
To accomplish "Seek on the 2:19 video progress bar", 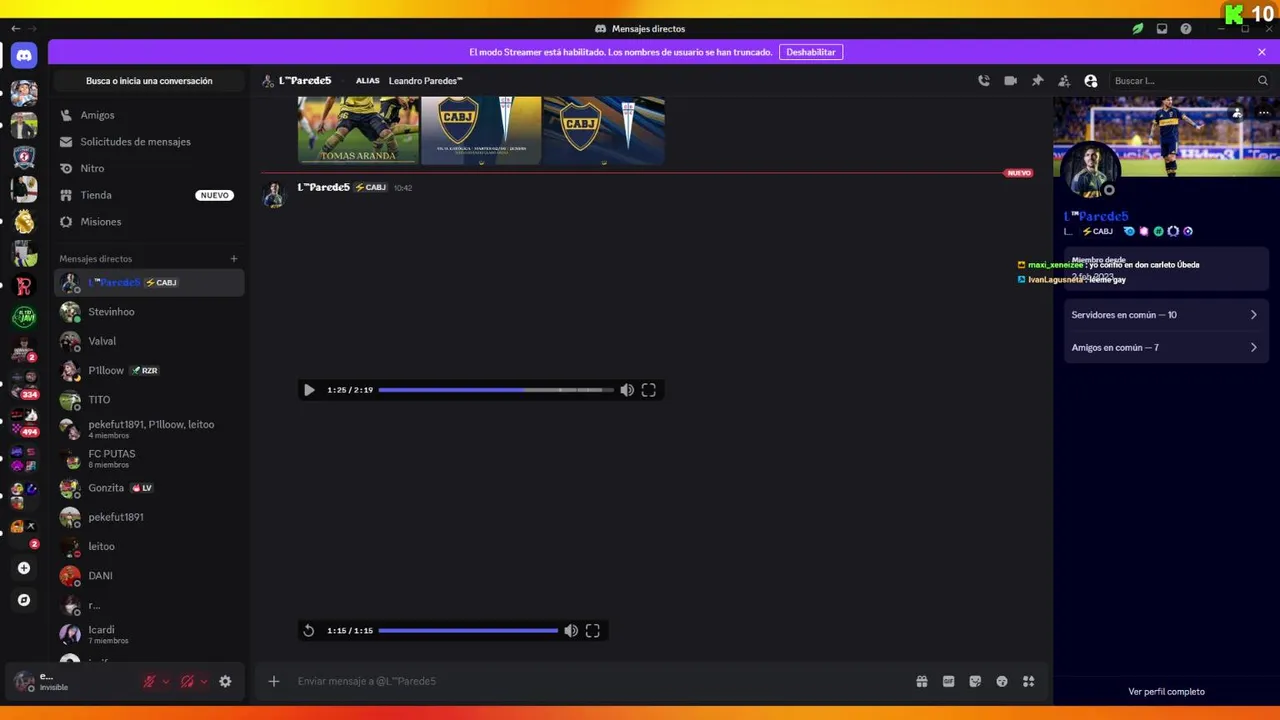I will tap(496, 390).
